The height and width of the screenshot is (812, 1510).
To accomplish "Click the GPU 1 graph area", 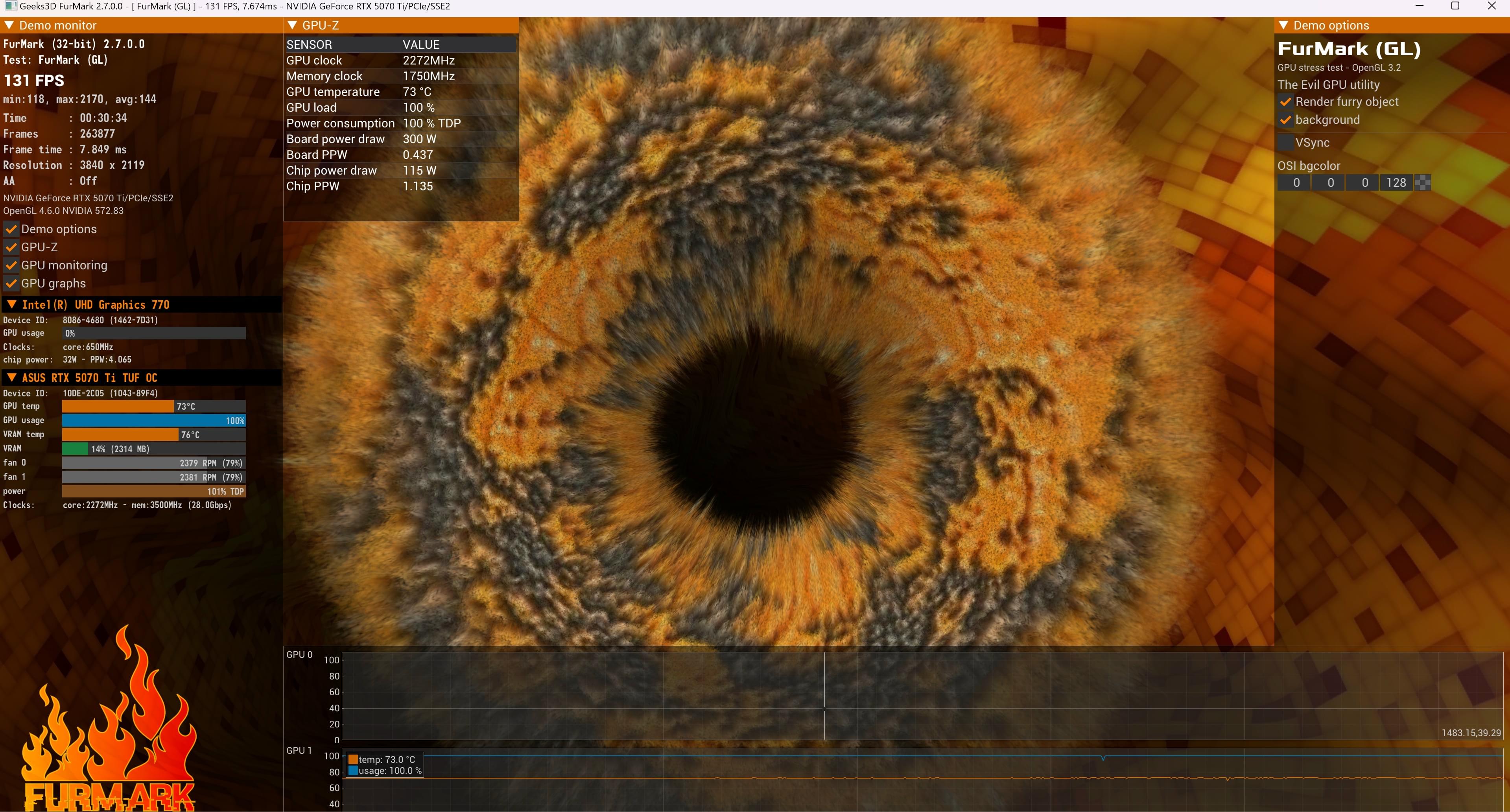I will click(922, 780).
